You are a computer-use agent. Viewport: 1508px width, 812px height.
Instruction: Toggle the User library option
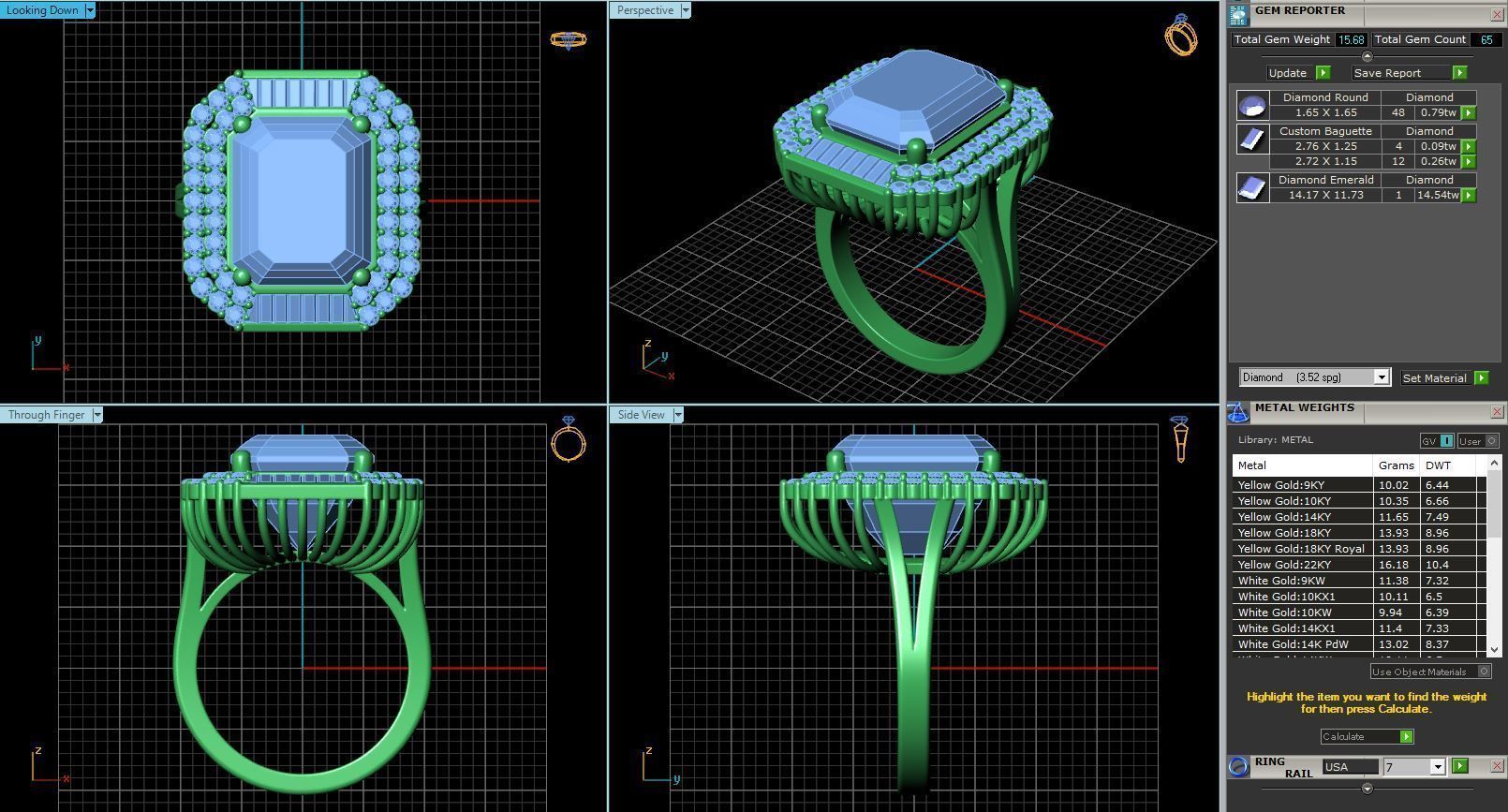coord(1477,441)
